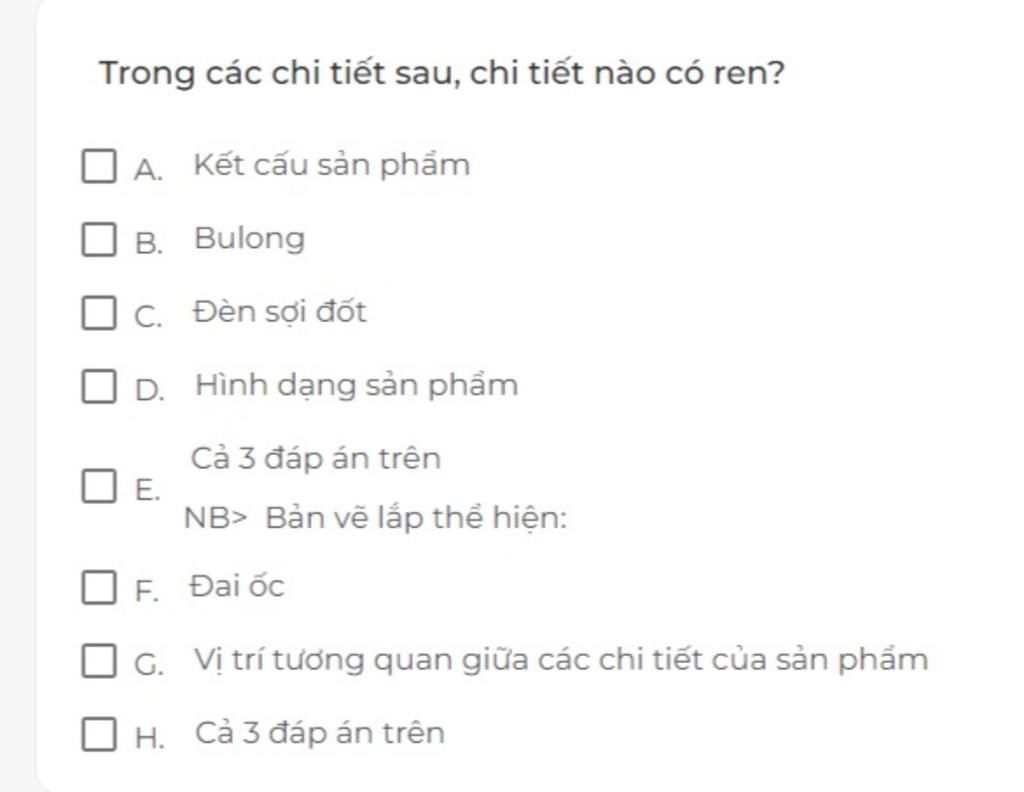This screenshot has width=1024, height=792.
Task: Click the 'Hình dạng sản phẩm' answer text
Action: (356, 385)
